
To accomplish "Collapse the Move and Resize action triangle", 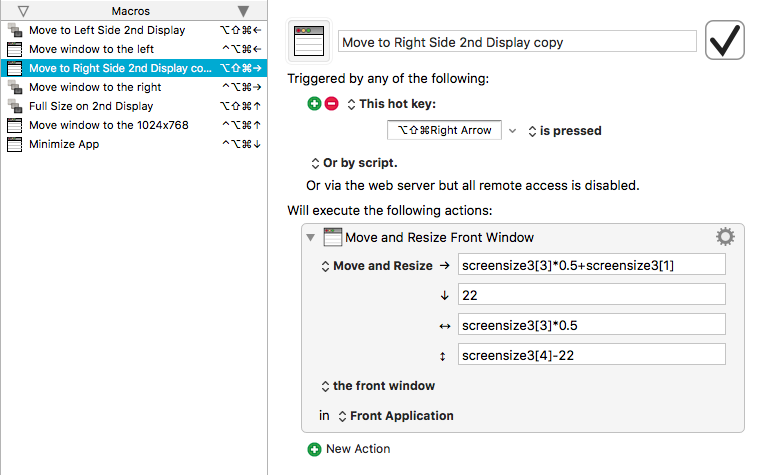I will pos(311,238).
